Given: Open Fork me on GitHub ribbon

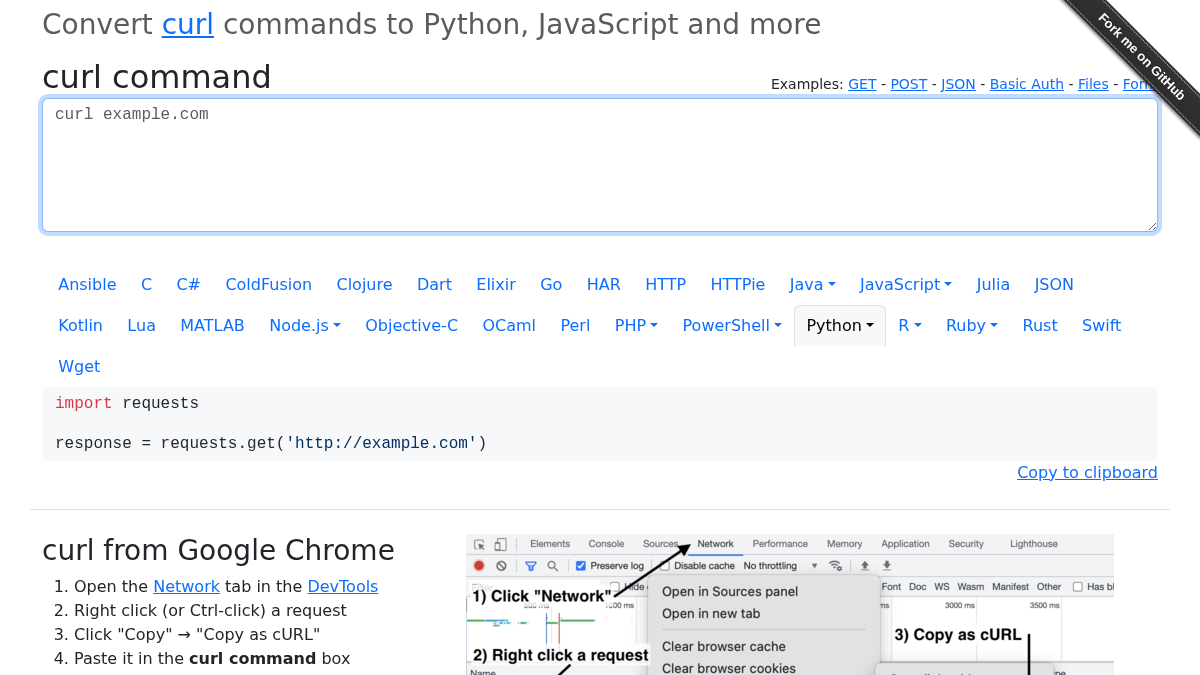Looking at the screenshot, I should (1140, 57).
